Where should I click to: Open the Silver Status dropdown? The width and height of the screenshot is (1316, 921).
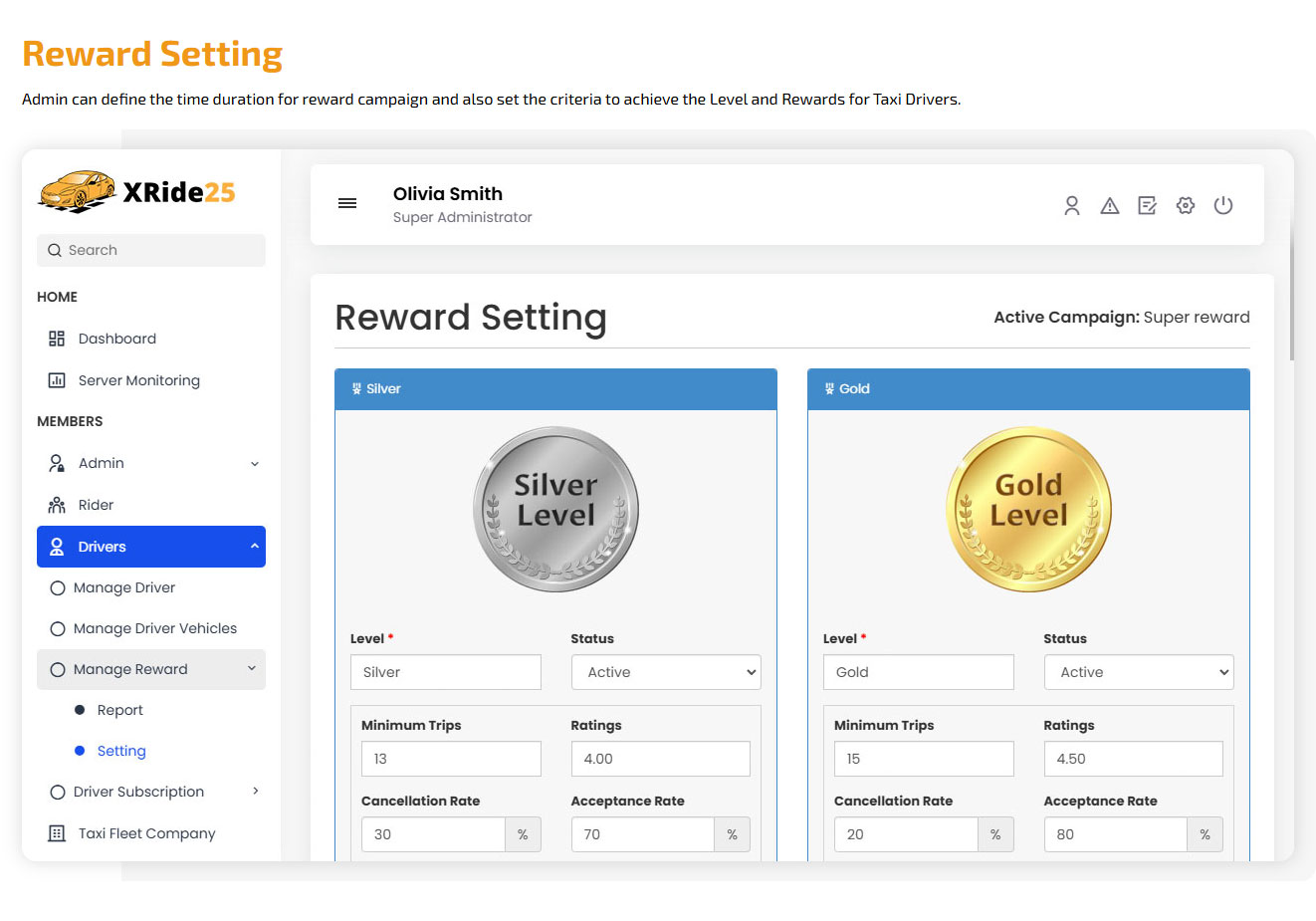(x=666, y=672)
